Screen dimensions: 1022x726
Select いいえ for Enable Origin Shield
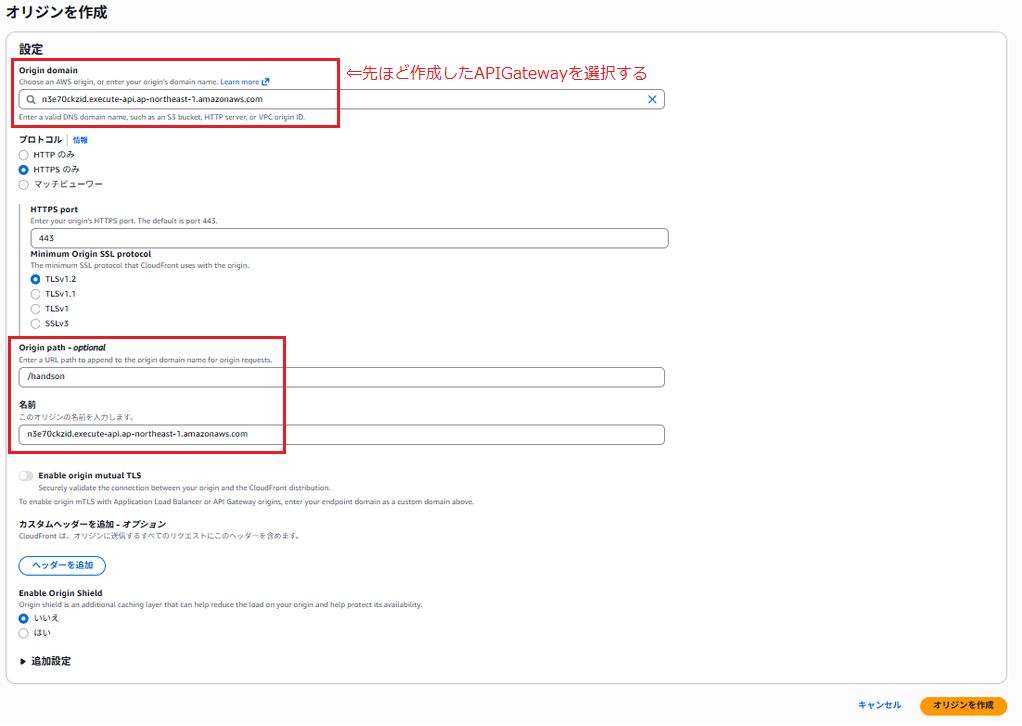tap(23, 618)
